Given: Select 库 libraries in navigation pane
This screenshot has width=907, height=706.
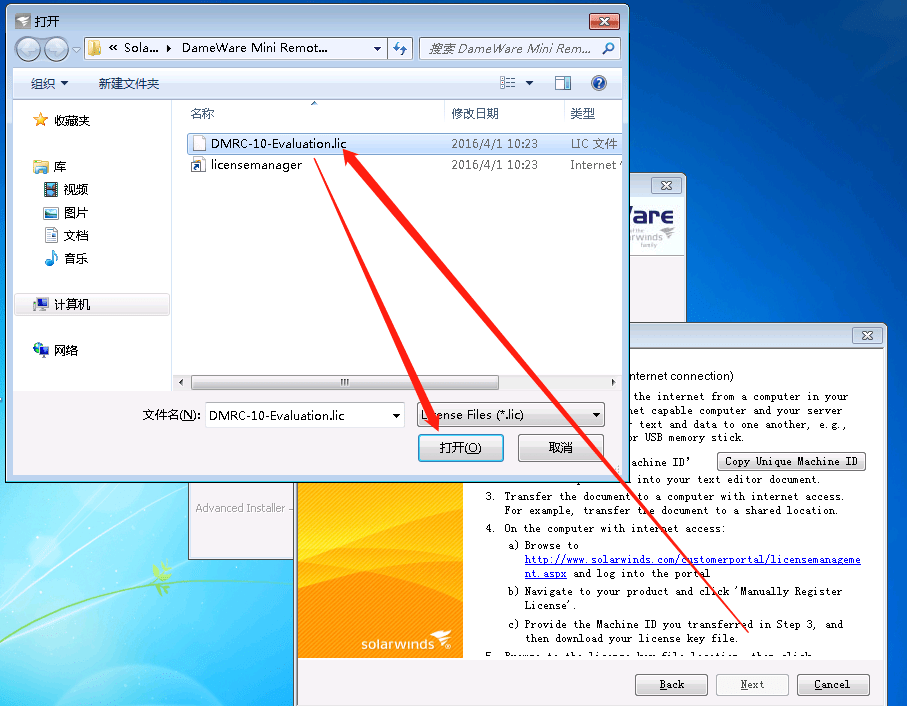Looking at the screenshot, I should (60, 167).
